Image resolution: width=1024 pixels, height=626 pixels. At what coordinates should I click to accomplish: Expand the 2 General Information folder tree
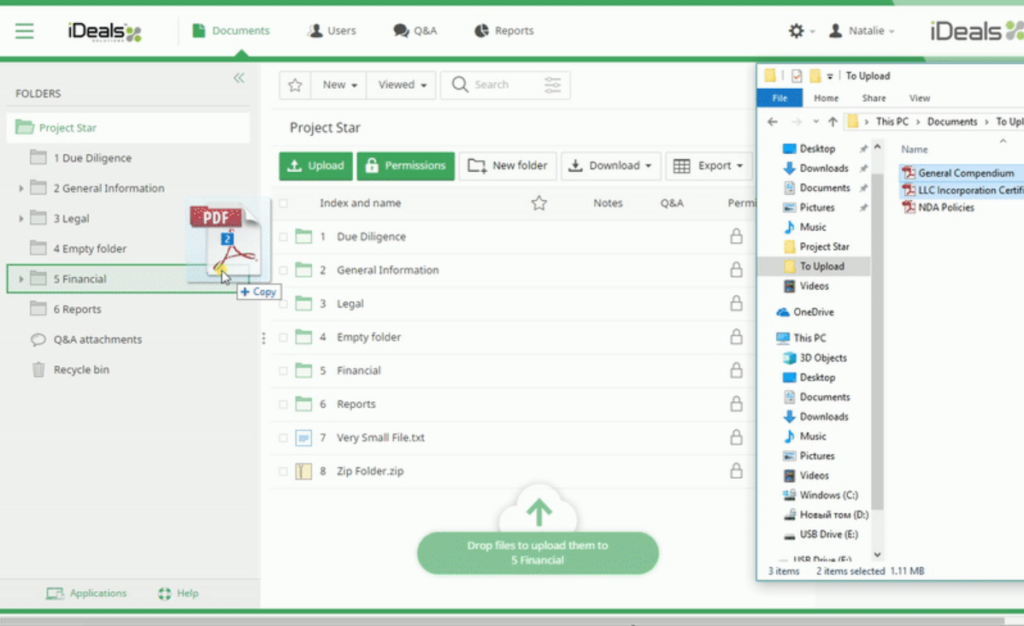click(x=21, y=189)
